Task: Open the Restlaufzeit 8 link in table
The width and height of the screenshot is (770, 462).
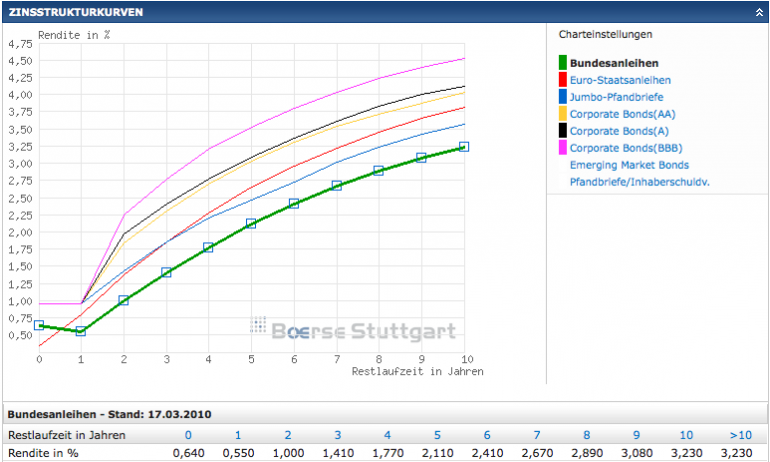Action: click(587, 435)
